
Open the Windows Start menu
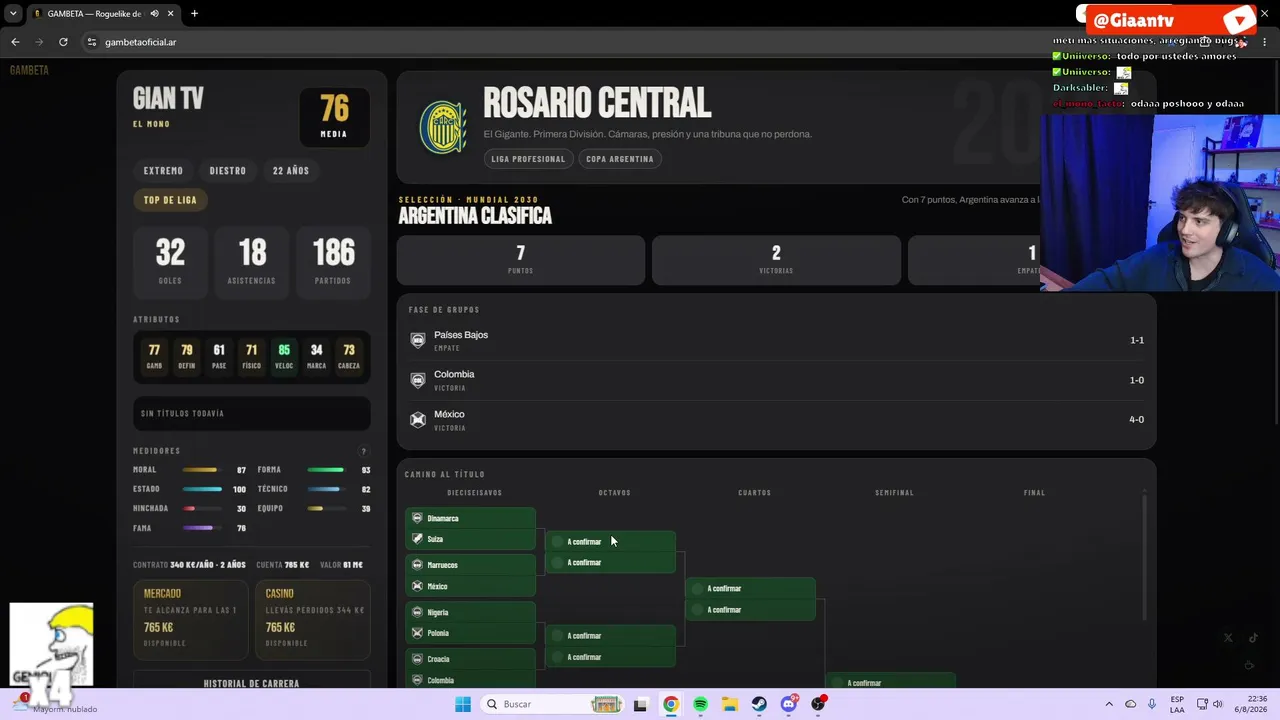tap(463, 704)
